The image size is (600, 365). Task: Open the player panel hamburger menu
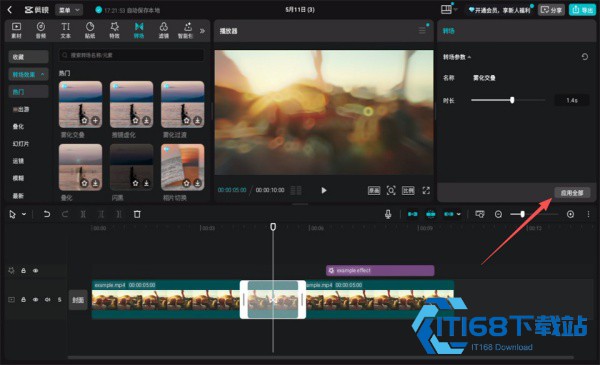422,31
